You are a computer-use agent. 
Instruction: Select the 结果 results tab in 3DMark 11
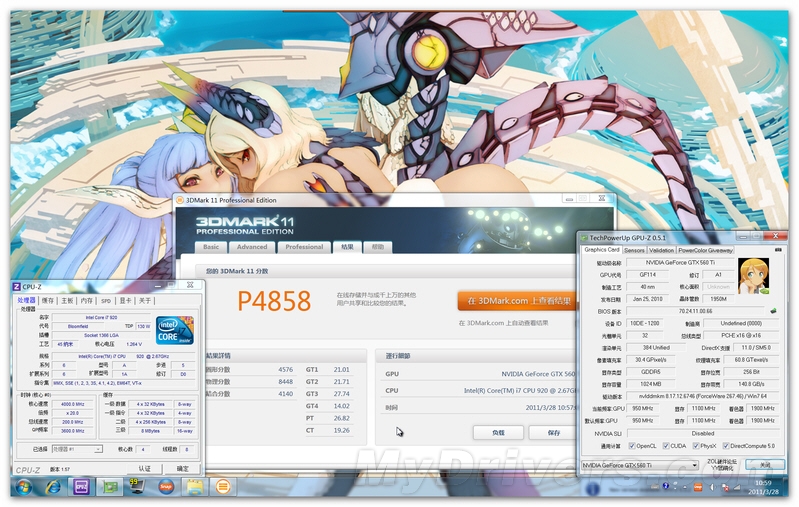point(347,247)
